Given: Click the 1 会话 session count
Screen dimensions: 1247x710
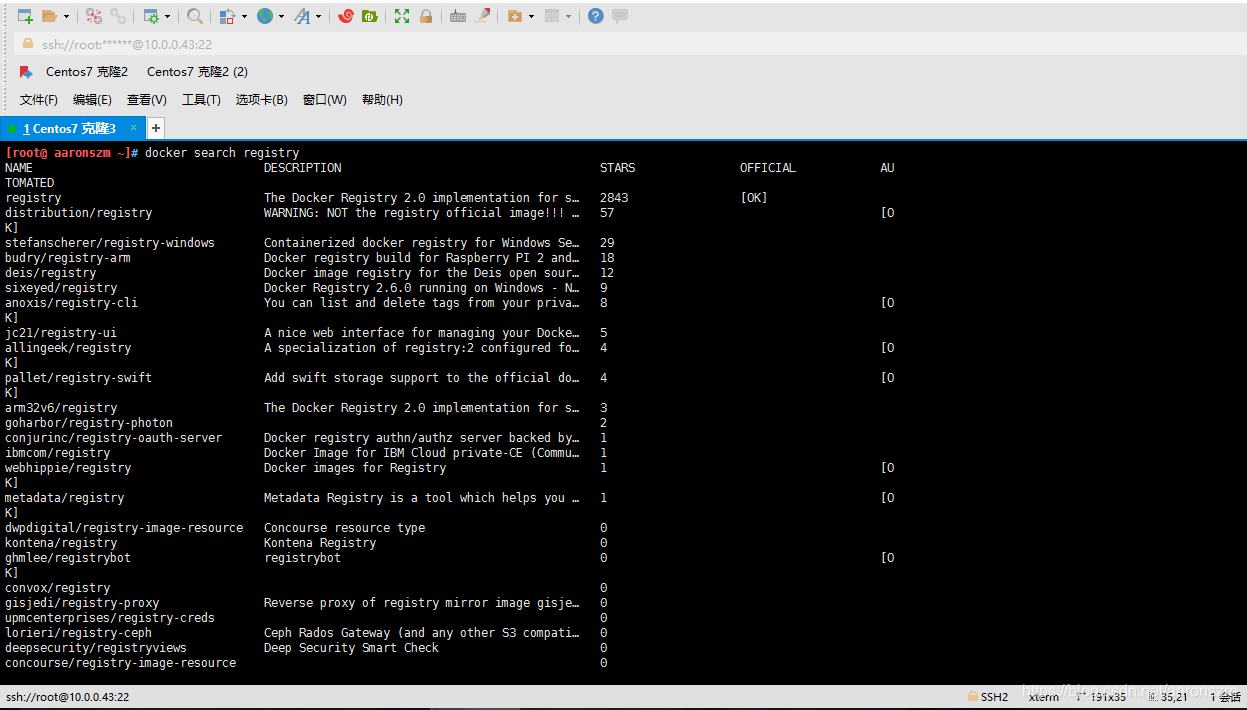Looking at the screenshot, I should pos(1224,697).
